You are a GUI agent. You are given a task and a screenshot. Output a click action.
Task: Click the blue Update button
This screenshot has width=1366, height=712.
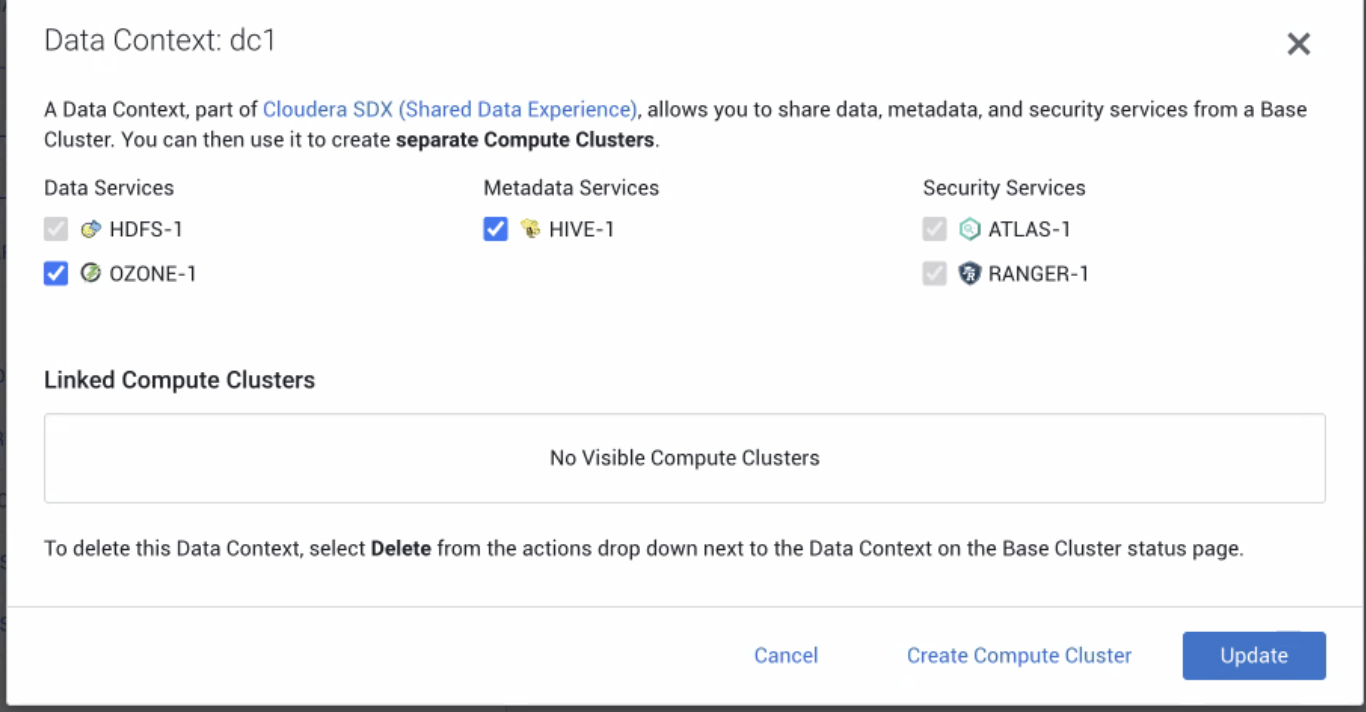(x=1254, y=656)
